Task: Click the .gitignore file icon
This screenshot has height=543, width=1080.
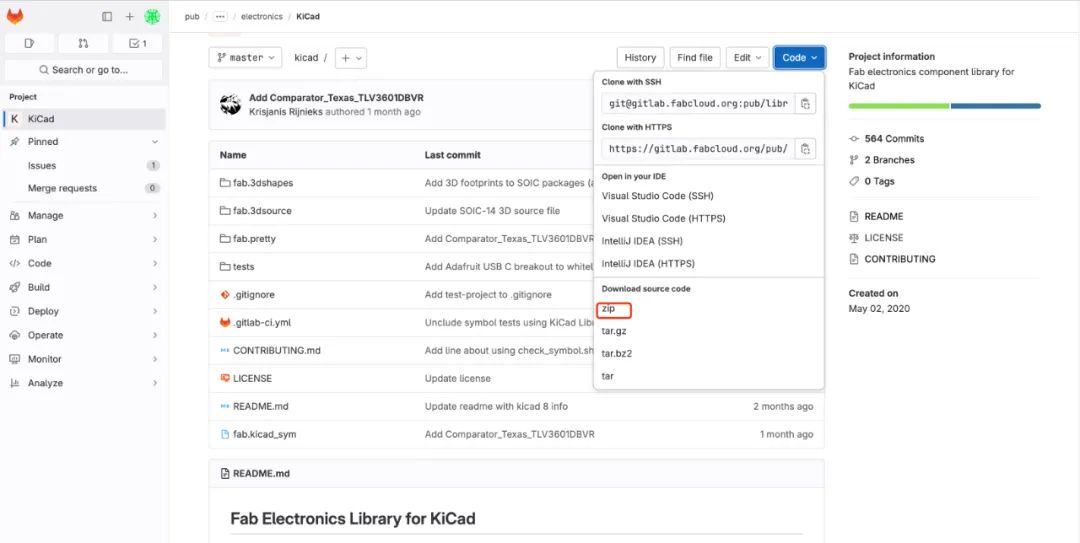Action: click(225, 294)
